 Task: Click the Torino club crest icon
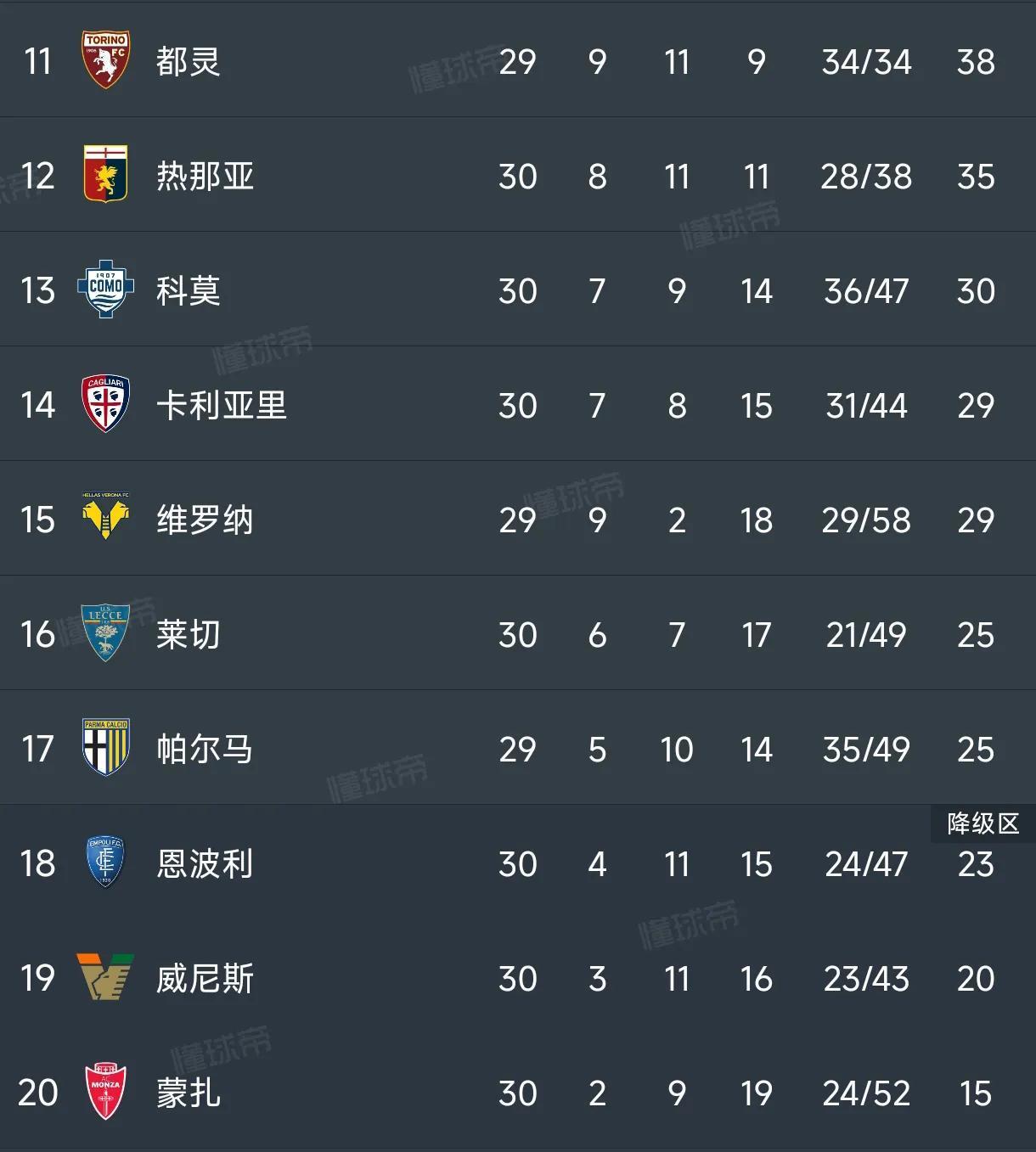point(105,61)
